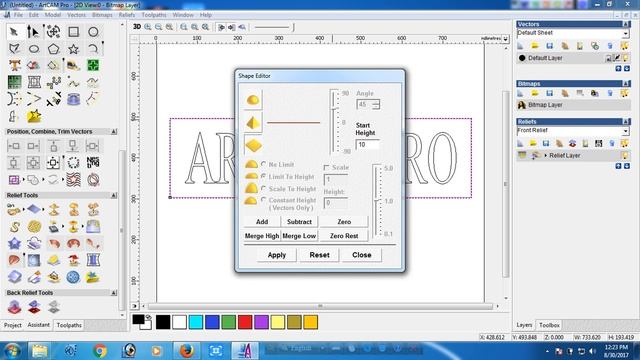Click the first Back Relief Tools icon
The width and height of the screenshot is (640, 360).
(14, 307)
